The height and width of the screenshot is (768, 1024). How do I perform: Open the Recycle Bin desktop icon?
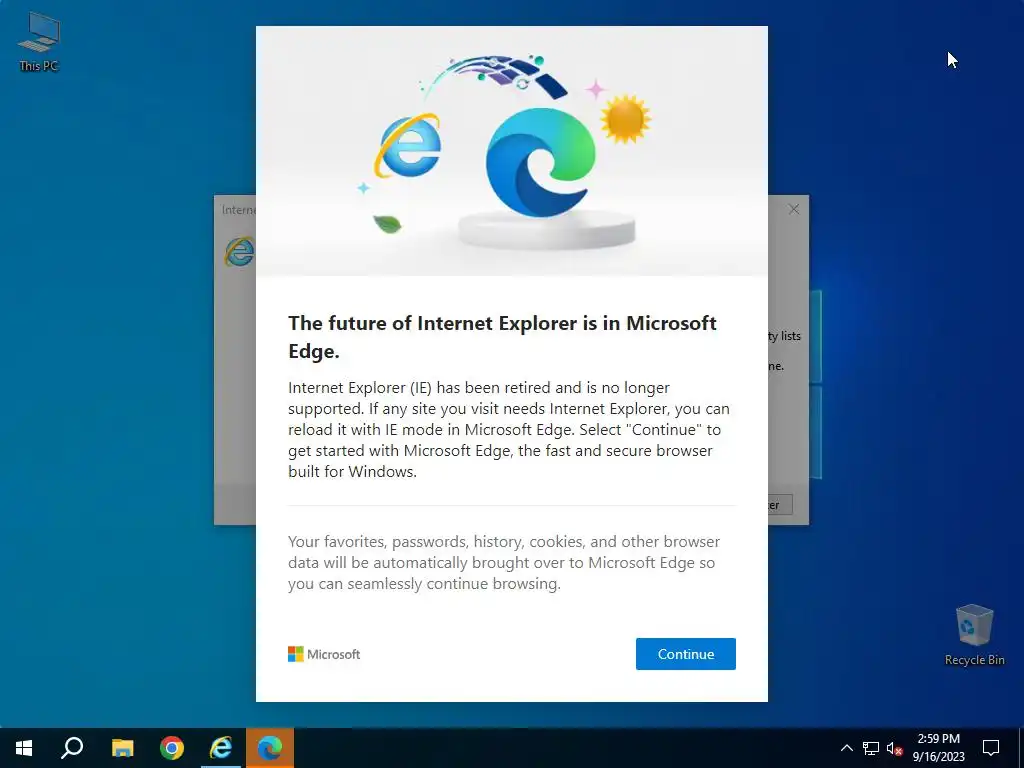974,635
